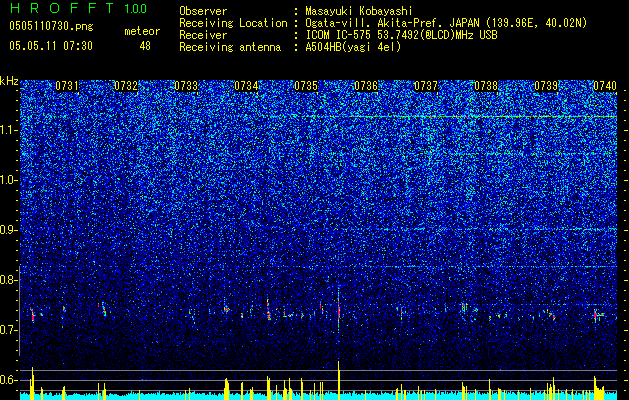The width and height of the screenshot is (629, 400).
Task: Click the meteor label
Action: point(142,31)
